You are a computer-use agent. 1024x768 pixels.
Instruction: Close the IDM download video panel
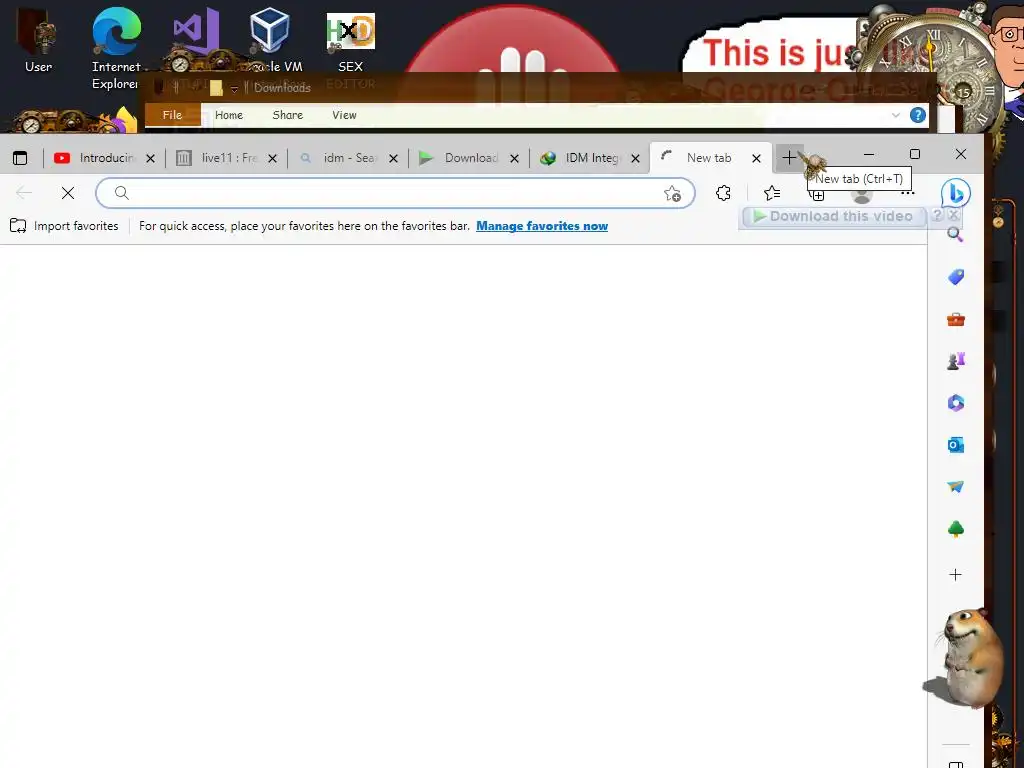click(953, 215)
